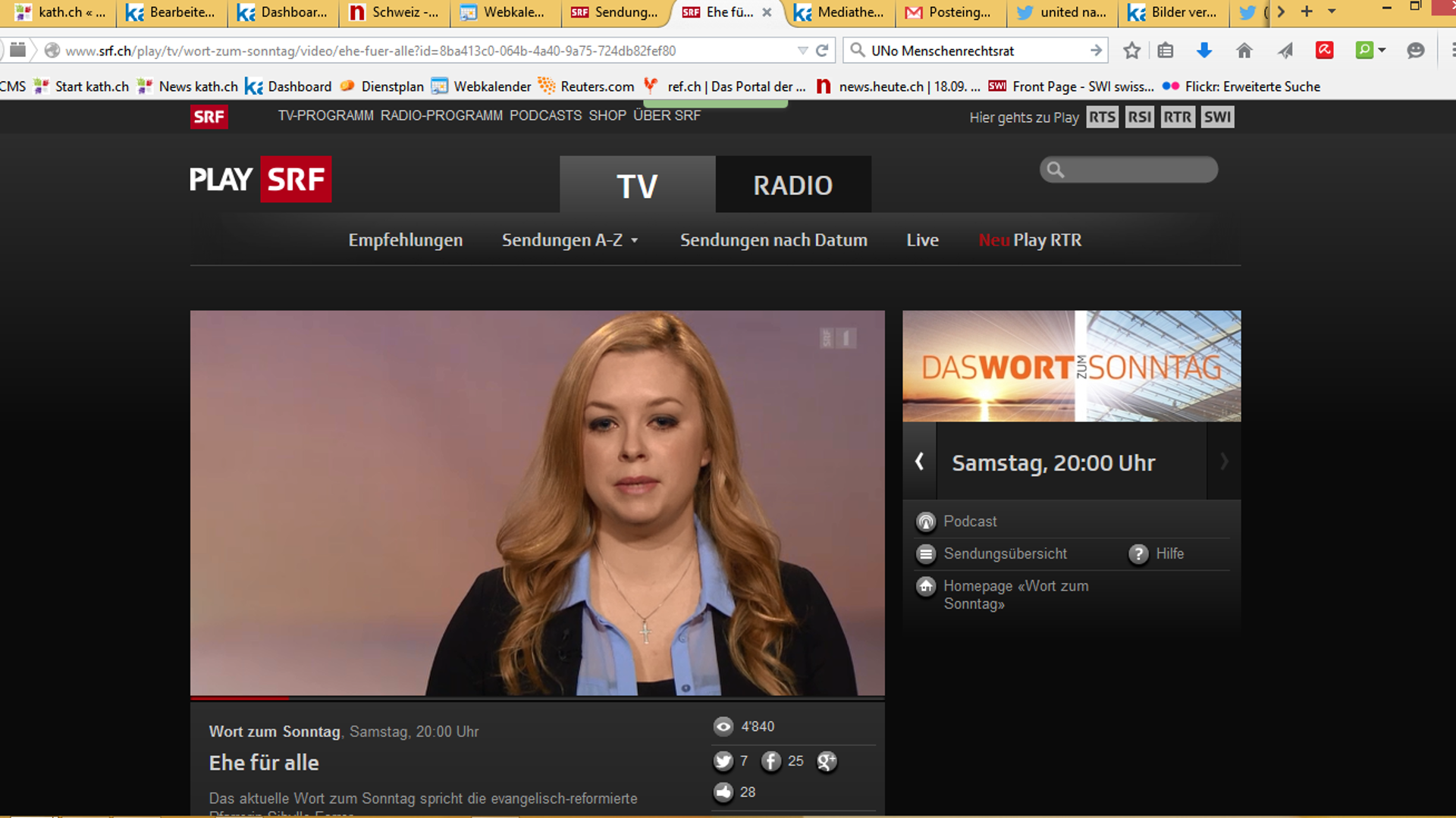This screenshot has height=818, width=1456.
Task: Click Das Wort zum Sonntag banner
Action: [1072, 366]
